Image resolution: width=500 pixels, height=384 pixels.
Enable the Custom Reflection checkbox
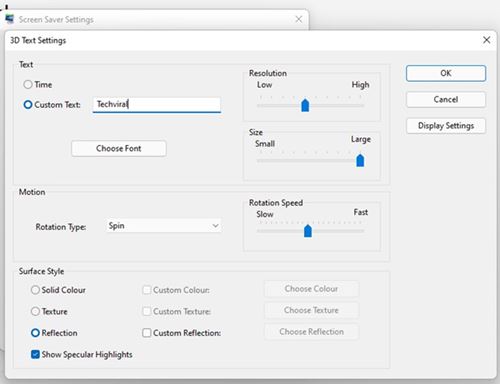click(146, 333)
